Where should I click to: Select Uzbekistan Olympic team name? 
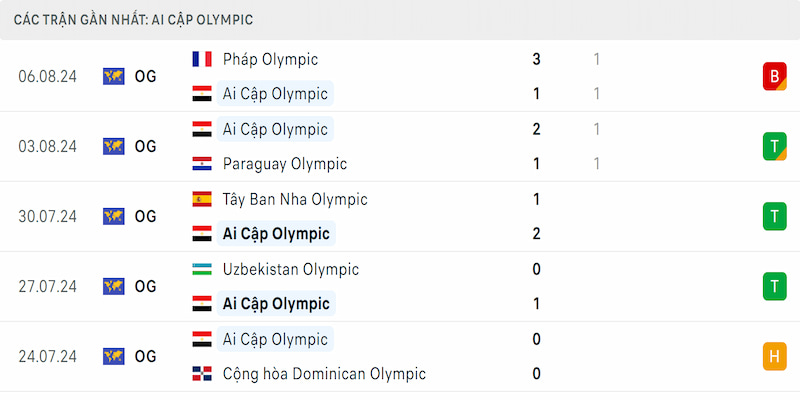coord(291,269)
